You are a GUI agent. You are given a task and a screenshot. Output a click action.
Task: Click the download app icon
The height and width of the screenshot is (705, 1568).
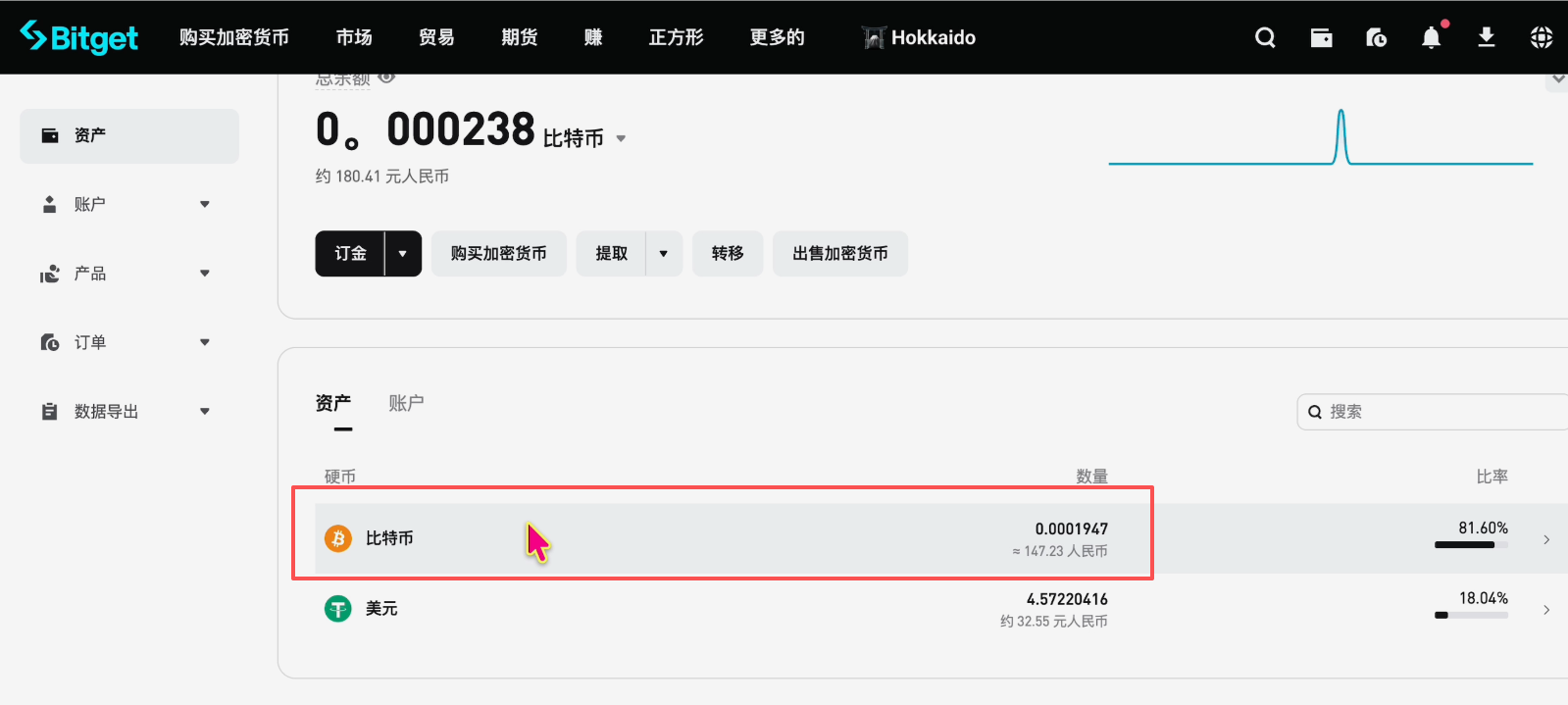click(x=1486, y=37)
